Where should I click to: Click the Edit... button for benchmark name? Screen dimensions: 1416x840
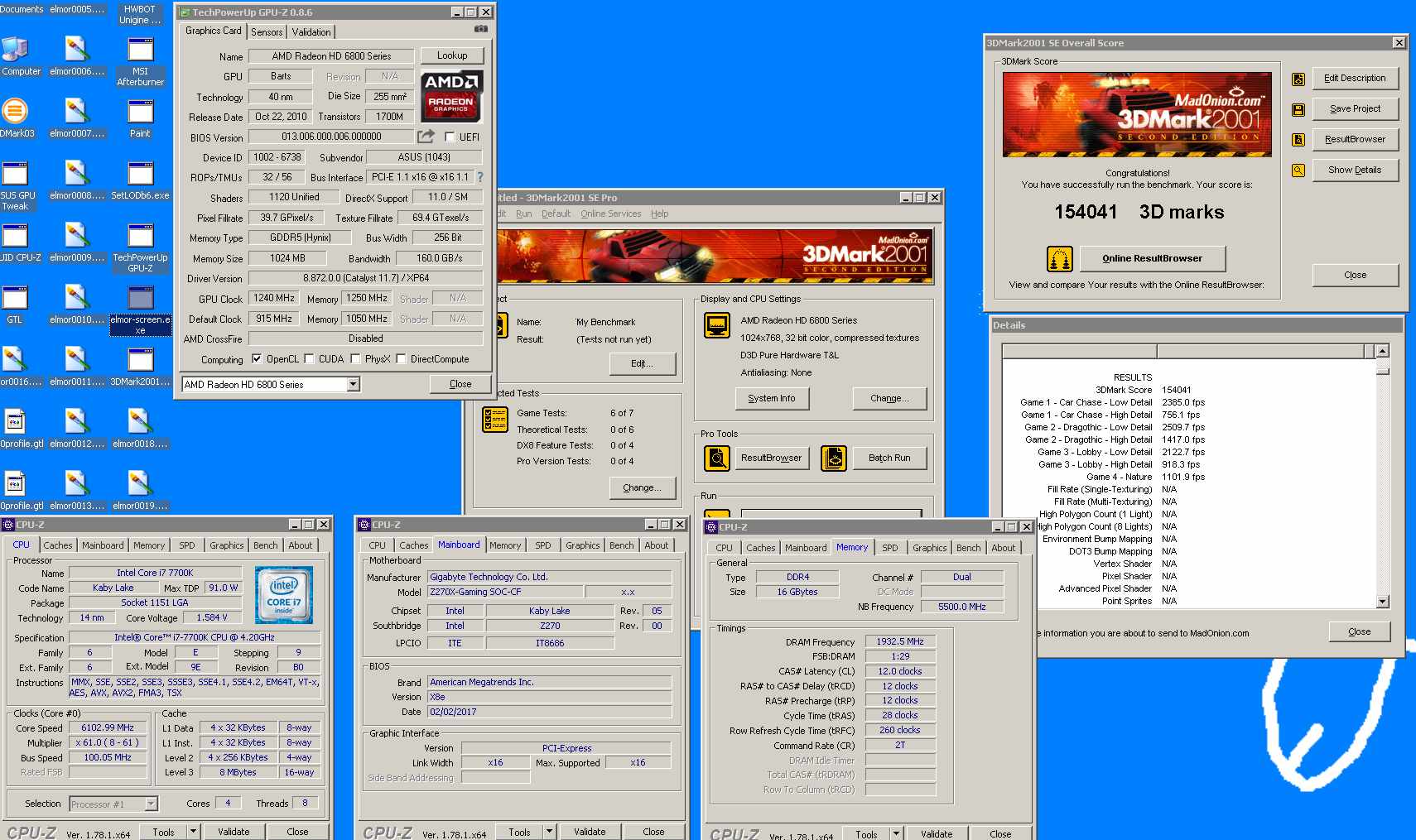[642, 363]
